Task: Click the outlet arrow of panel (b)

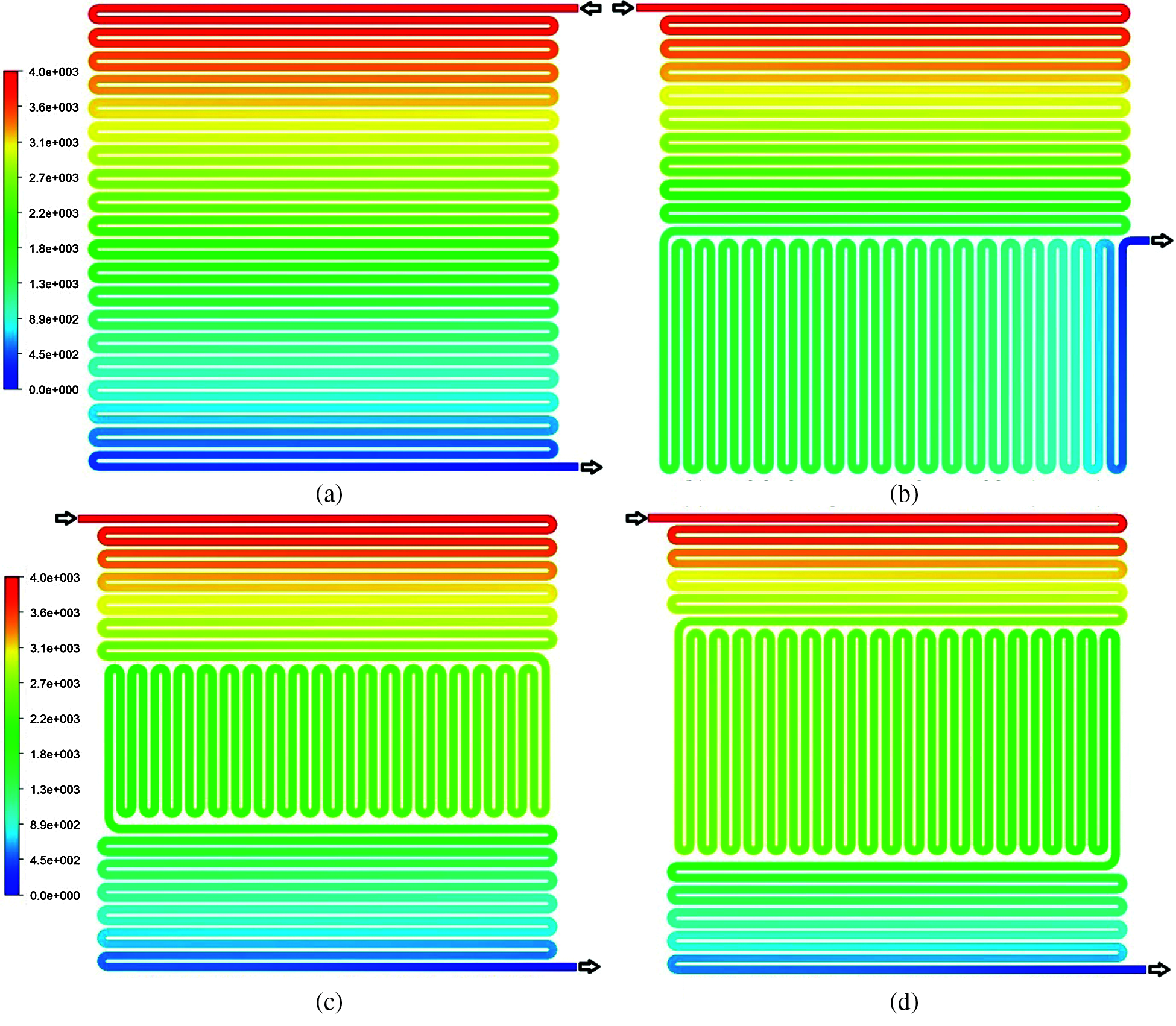Action: [x=1162, y=241]
